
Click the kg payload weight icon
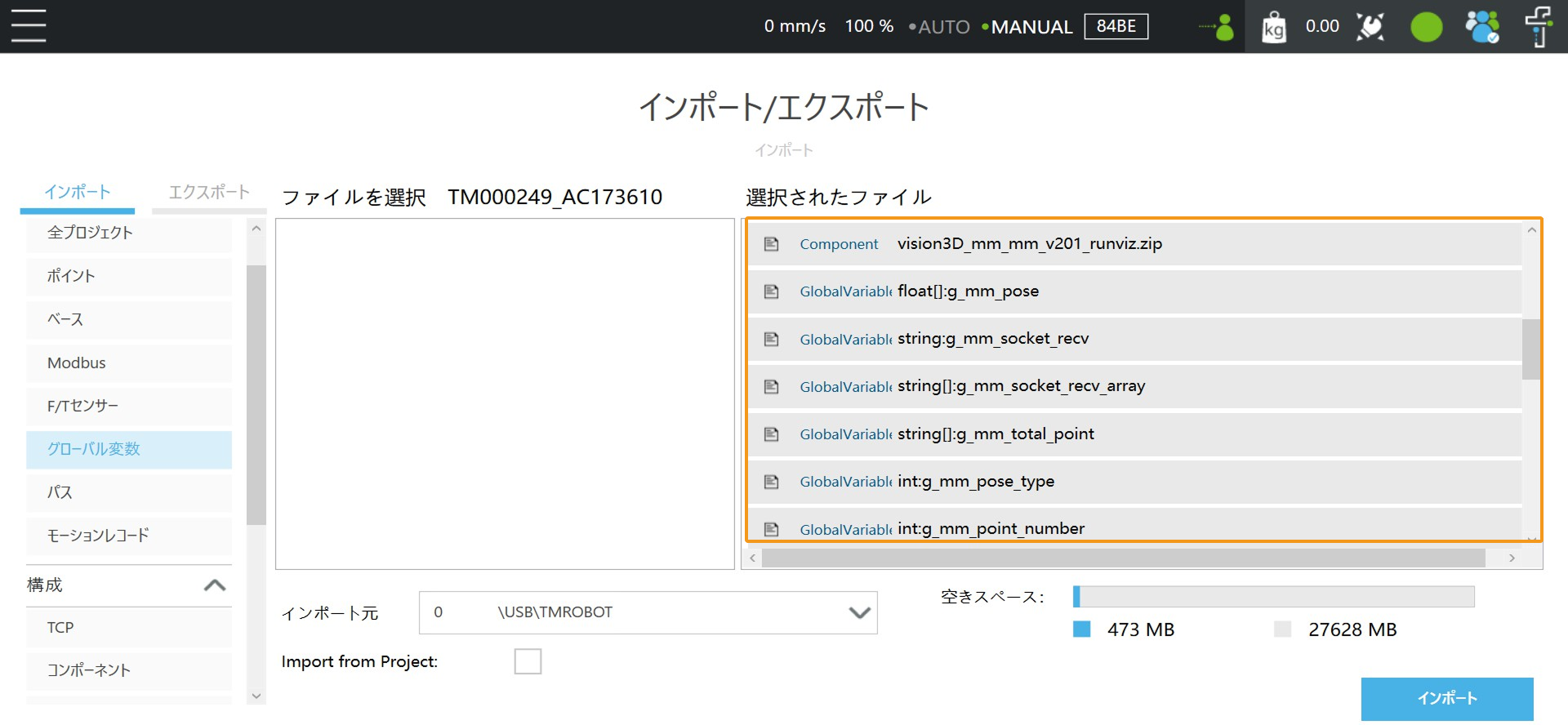point(1273,27)
